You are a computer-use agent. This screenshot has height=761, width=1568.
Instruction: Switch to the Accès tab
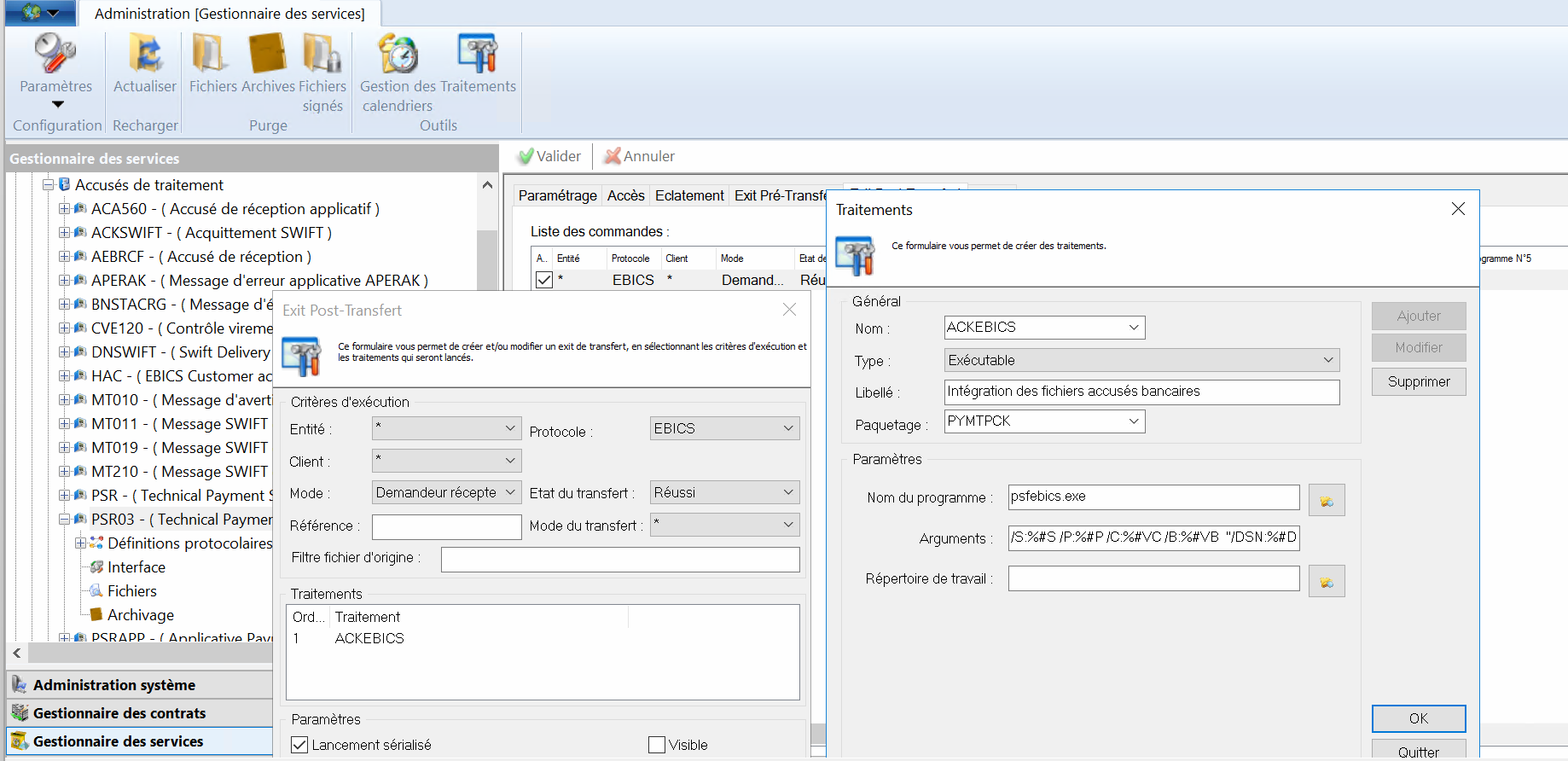point(625,195)
